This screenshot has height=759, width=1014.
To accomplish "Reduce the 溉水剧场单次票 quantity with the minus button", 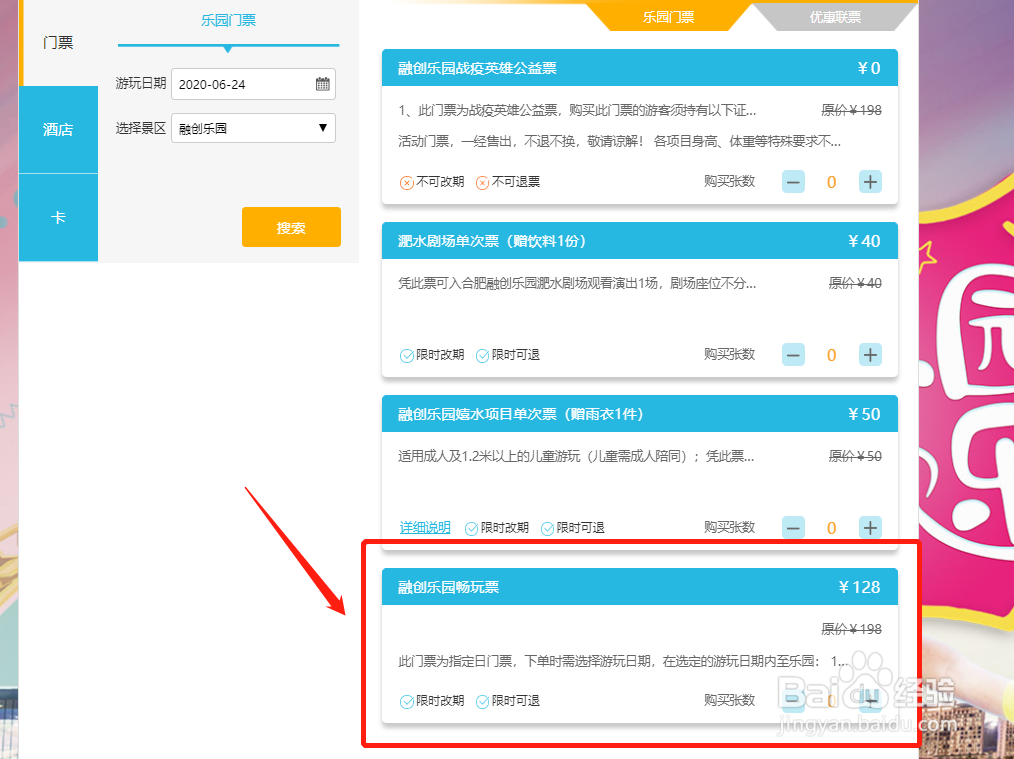I will click(x=793, y=354).
